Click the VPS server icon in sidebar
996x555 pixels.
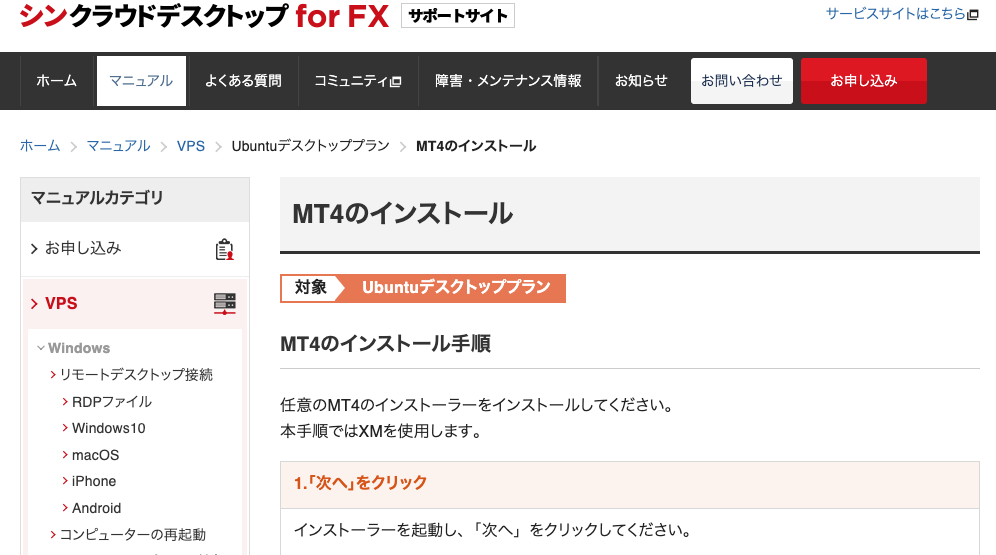click(x=224, y=304)
